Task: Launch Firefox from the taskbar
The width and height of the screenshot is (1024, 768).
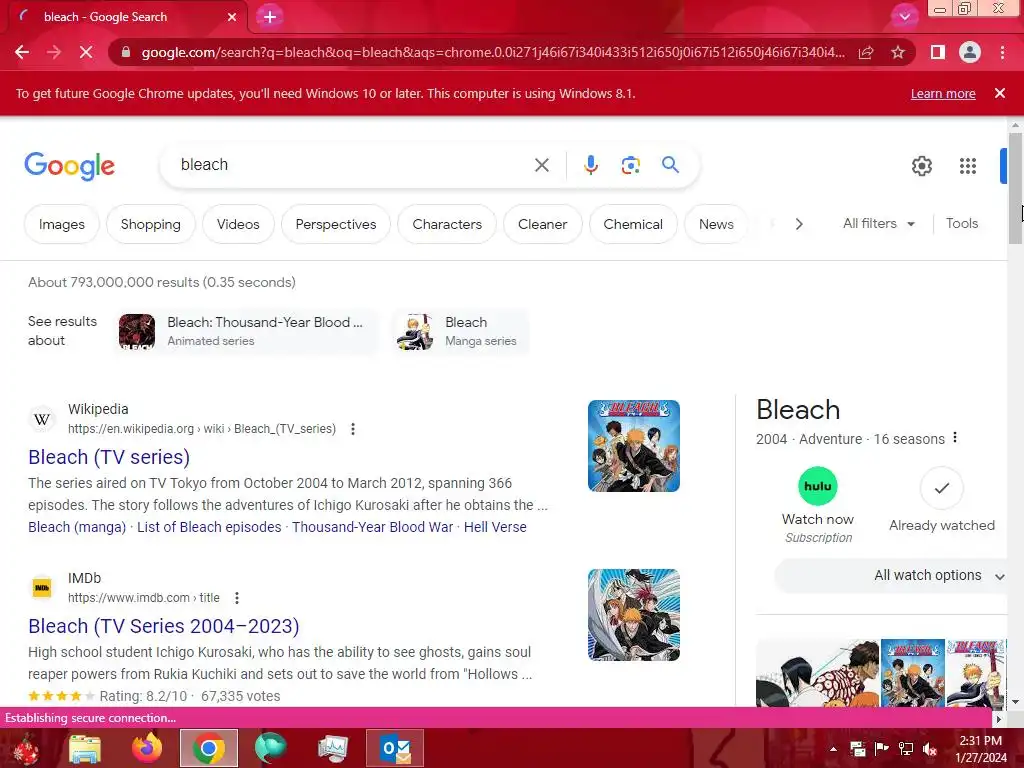Action: [146, 748]
